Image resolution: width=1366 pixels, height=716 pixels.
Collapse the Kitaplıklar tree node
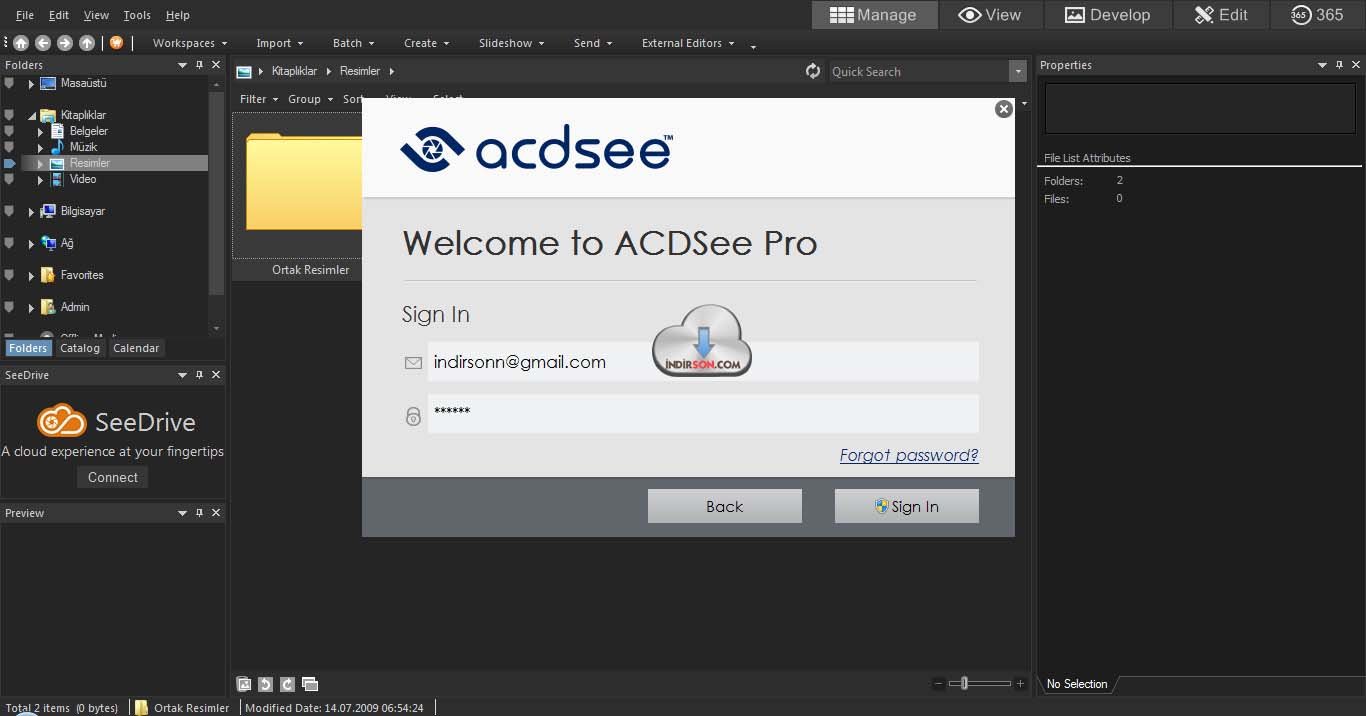tap(31, 116)
